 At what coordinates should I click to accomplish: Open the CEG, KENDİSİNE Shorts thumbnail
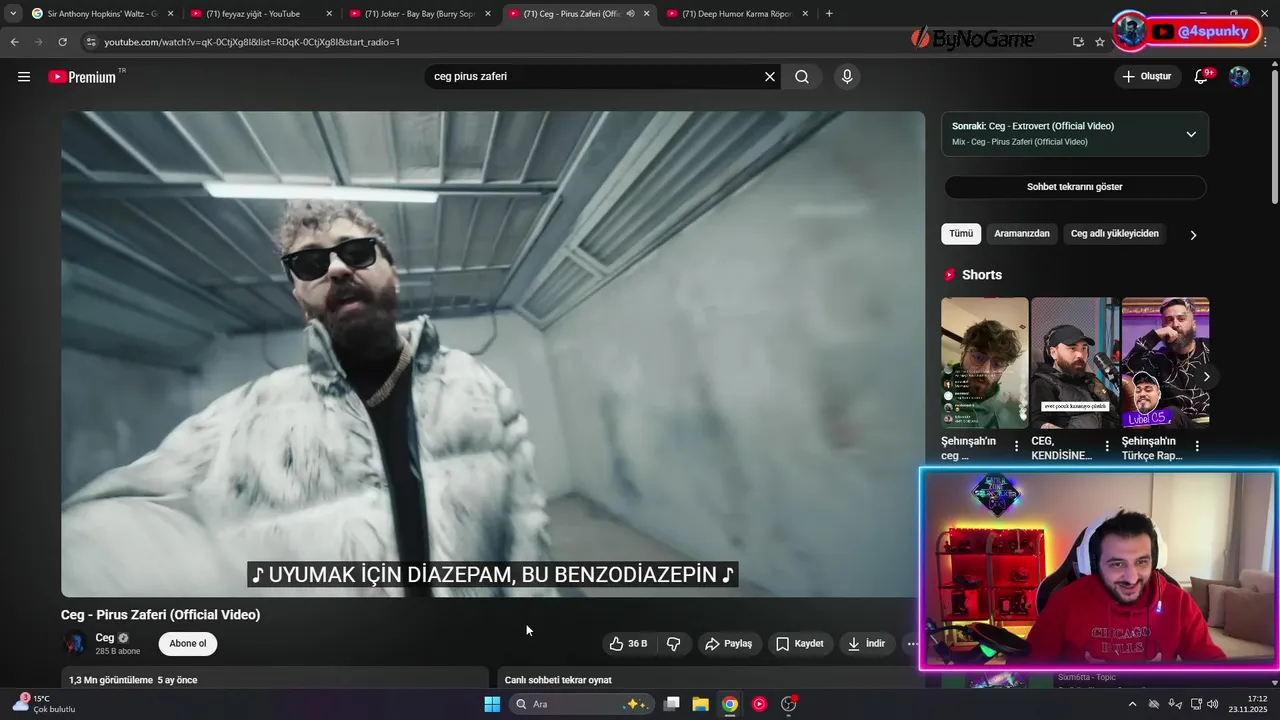pyautogui.click(x=1075, y=363)
